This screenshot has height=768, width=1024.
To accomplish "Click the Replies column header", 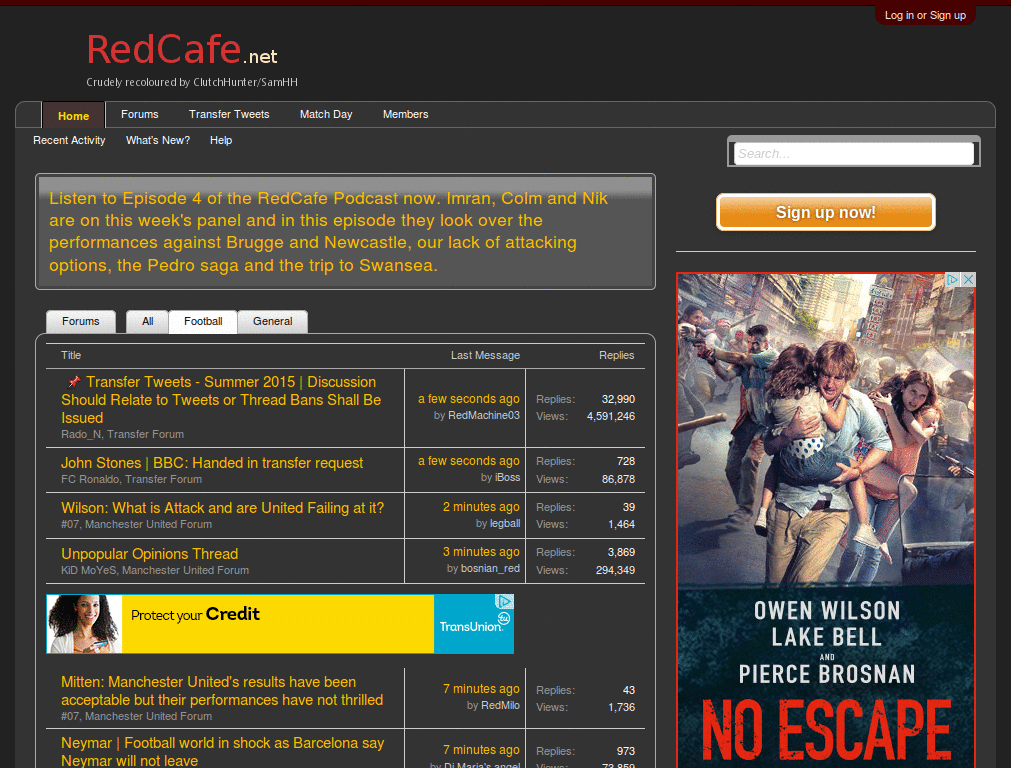I will coord(616,355).
